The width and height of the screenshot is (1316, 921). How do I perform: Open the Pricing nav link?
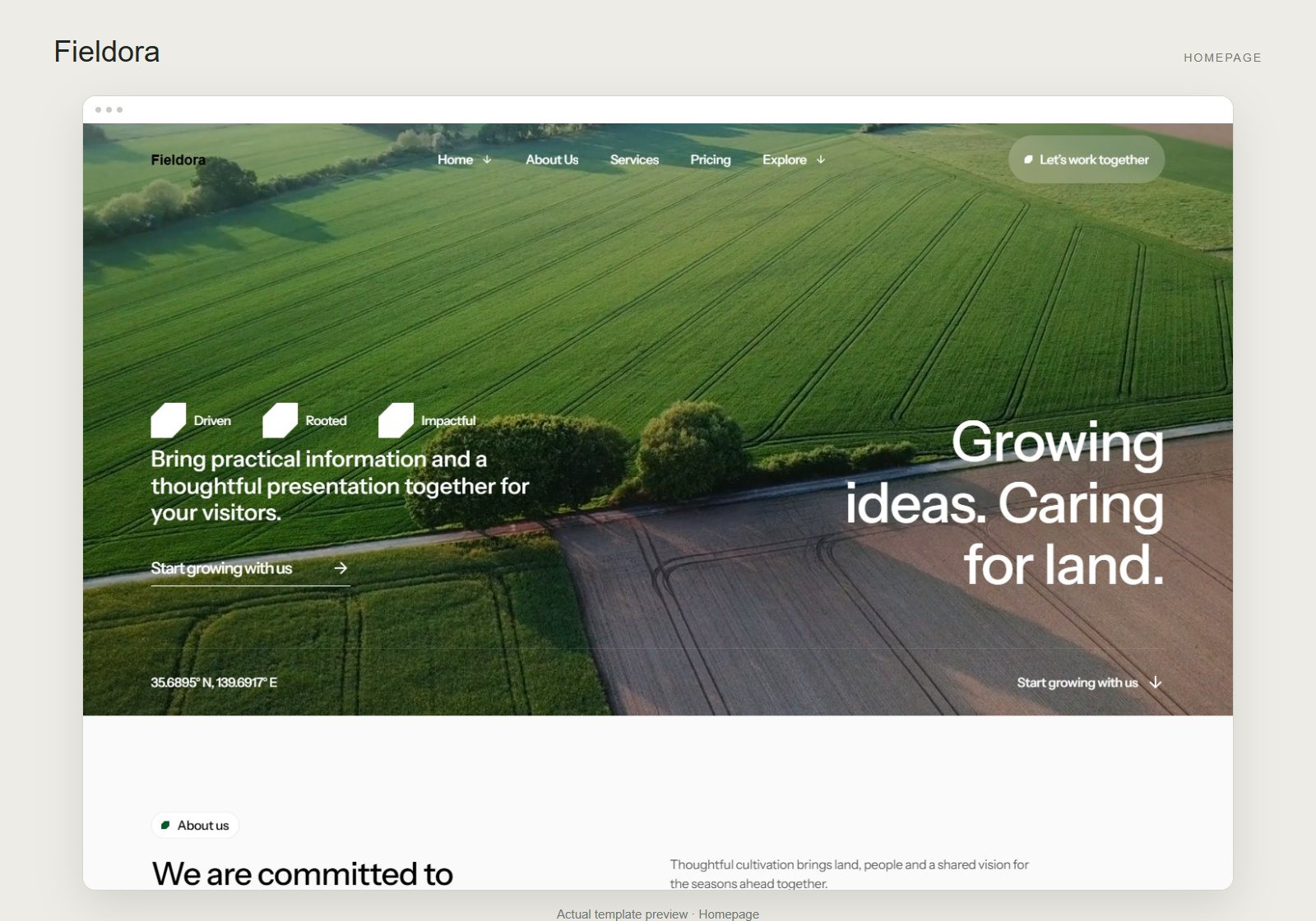(x=711, y=160)
